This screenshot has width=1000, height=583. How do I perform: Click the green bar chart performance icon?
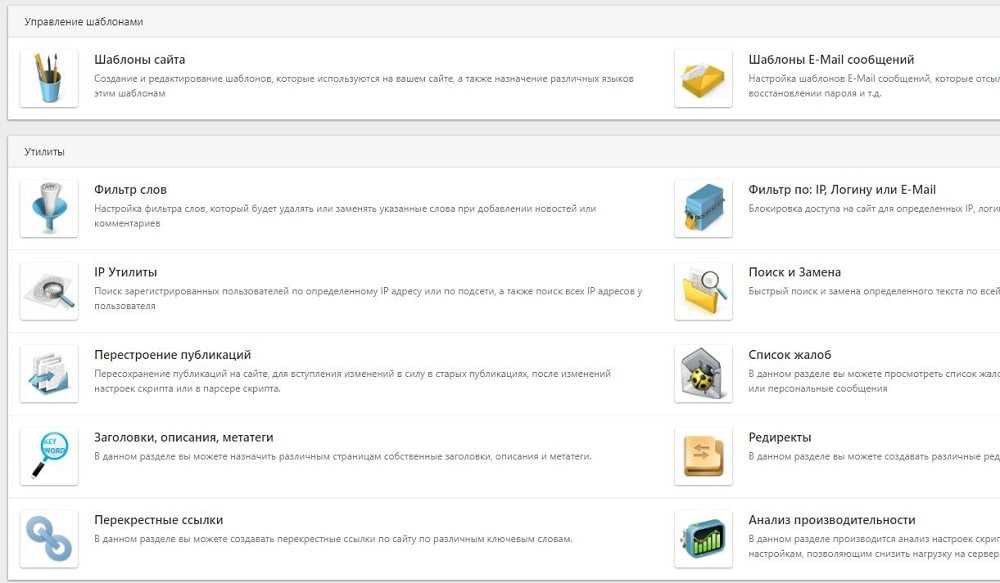pos(703,539)
